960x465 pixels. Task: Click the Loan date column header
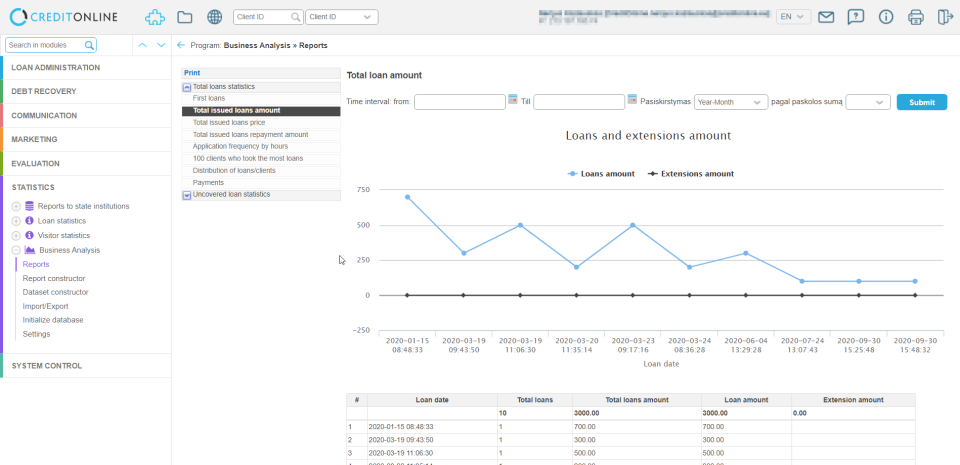[x=432, y=400]
